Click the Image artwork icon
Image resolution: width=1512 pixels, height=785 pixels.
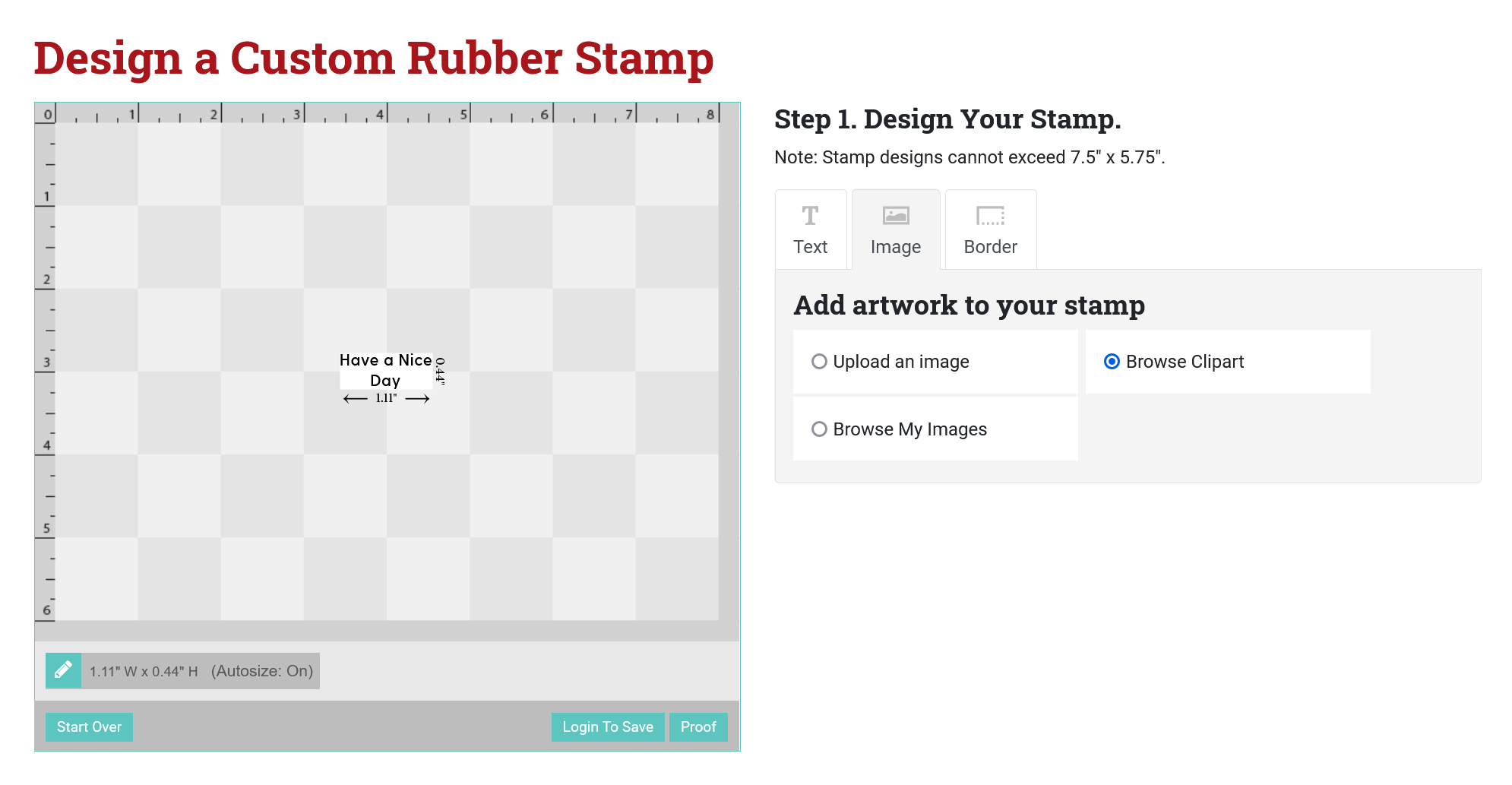coord(895,215)
